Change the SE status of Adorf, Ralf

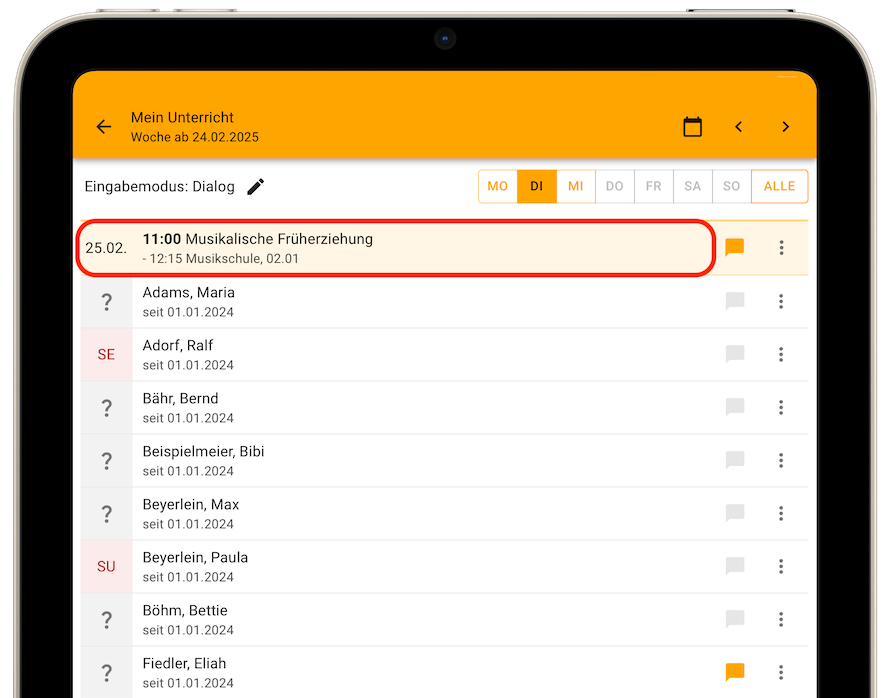click(107, 355)
